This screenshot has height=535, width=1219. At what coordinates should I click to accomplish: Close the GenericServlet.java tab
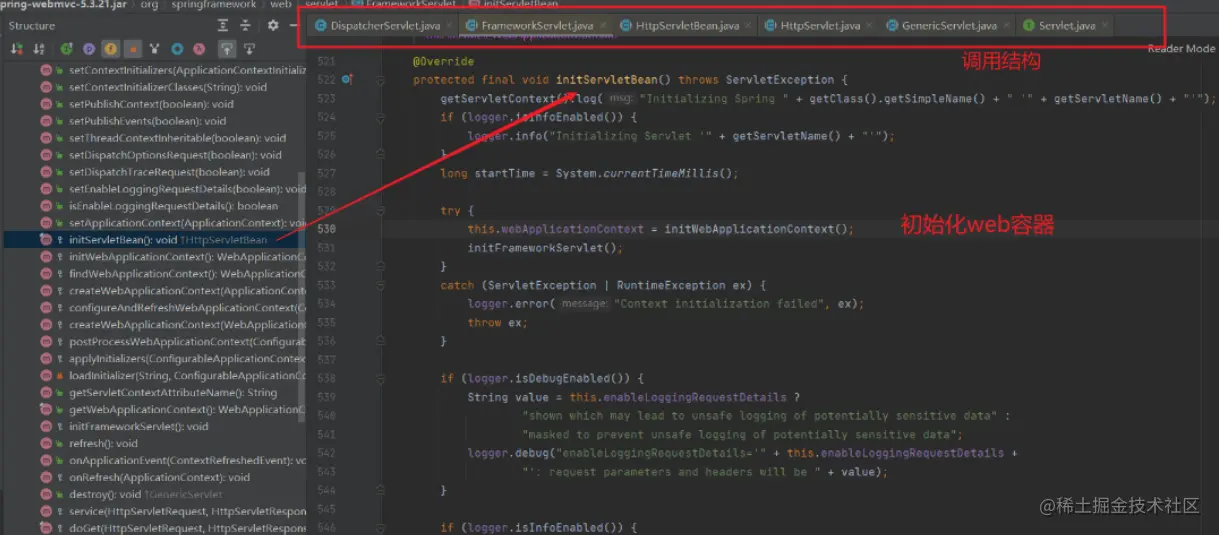click(1005, 25)
